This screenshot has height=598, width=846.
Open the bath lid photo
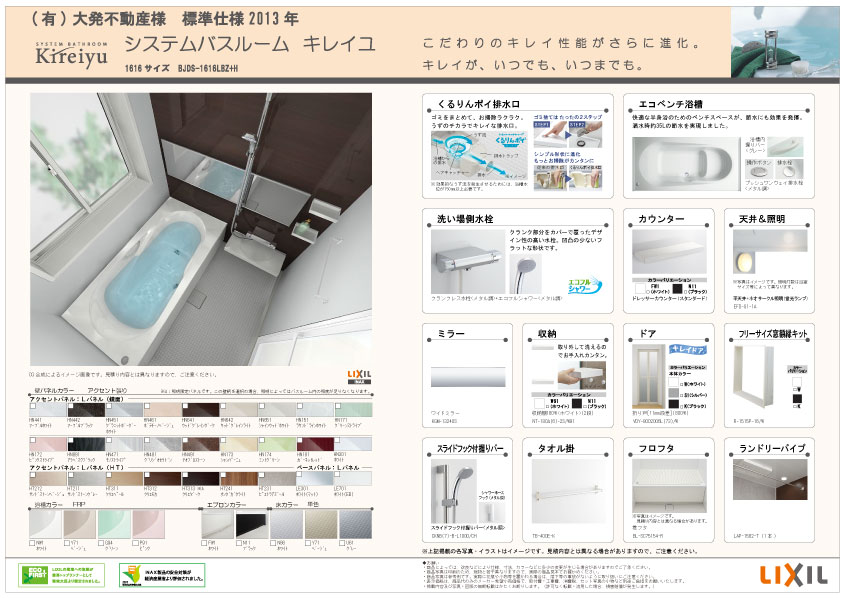[669, 486]
